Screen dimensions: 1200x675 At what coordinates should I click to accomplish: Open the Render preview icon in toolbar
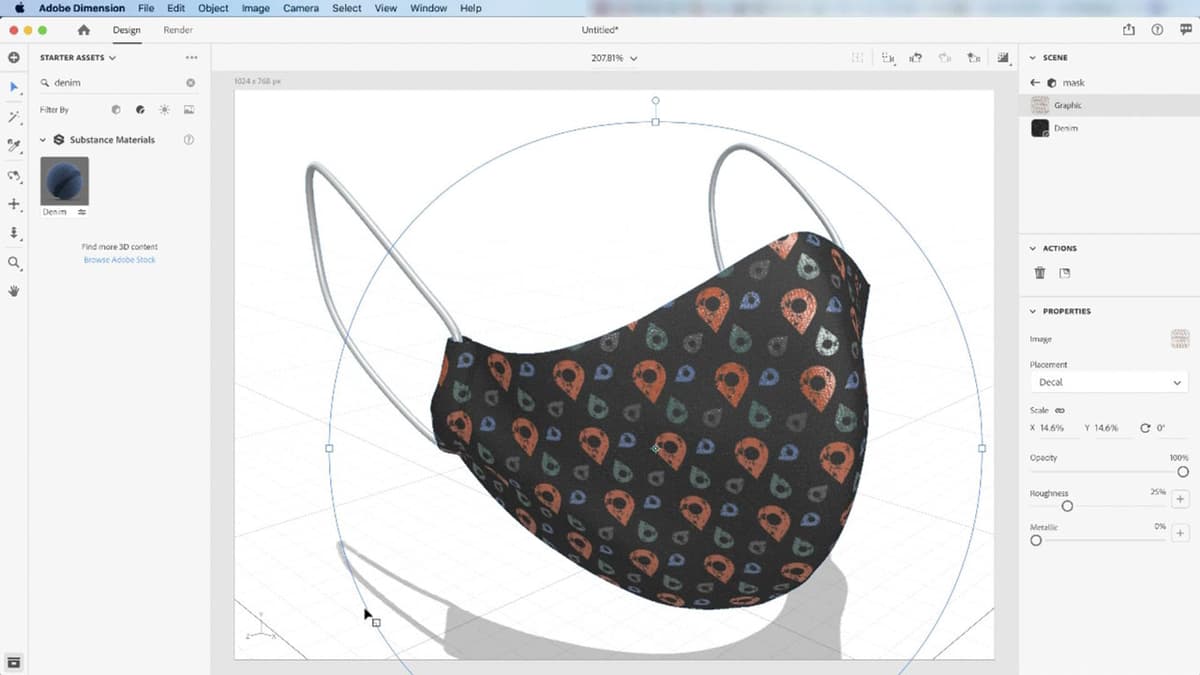point(1003,58)
